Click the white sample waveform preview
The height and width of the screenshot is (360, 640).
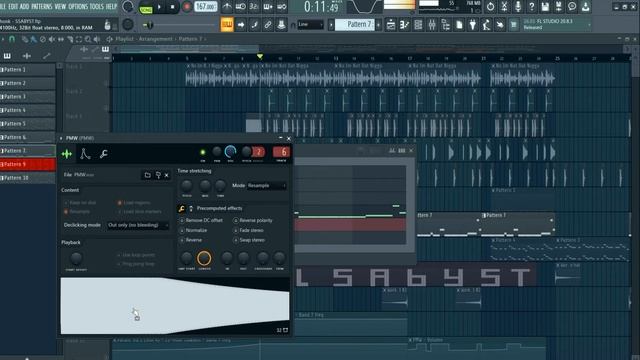pos(175,306)
